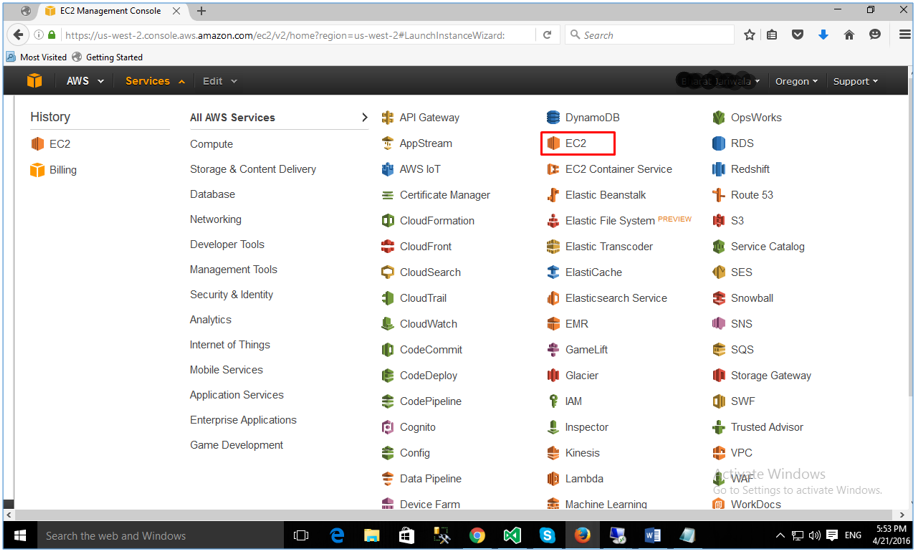Go to Firefox home page icon

tap(849, 35)
